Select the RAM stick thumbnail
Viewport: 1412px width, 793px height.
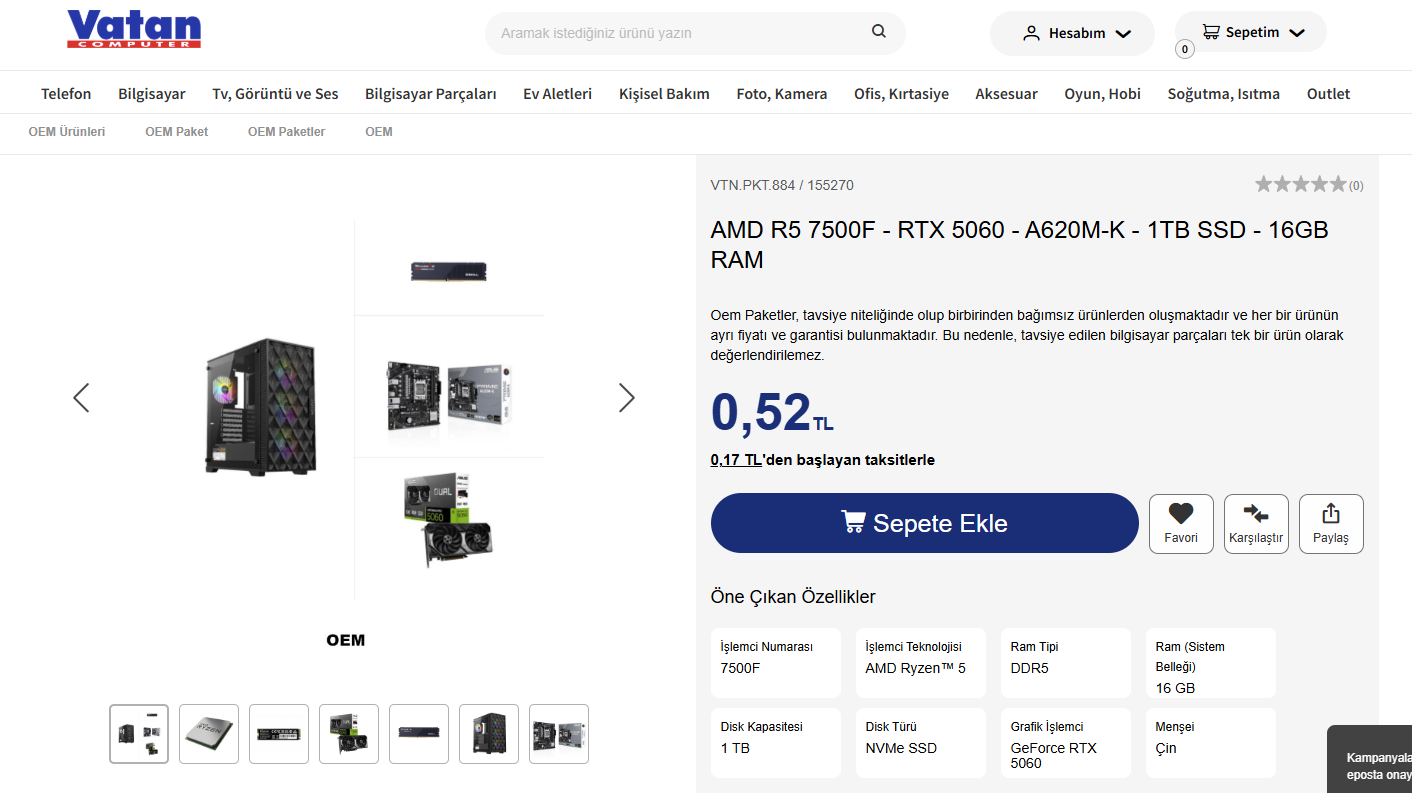[419, 734]
